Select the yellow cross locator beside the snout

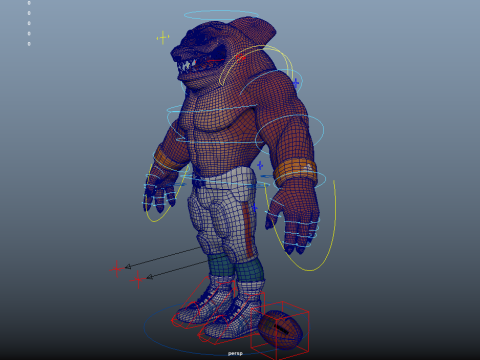point(163,38)
